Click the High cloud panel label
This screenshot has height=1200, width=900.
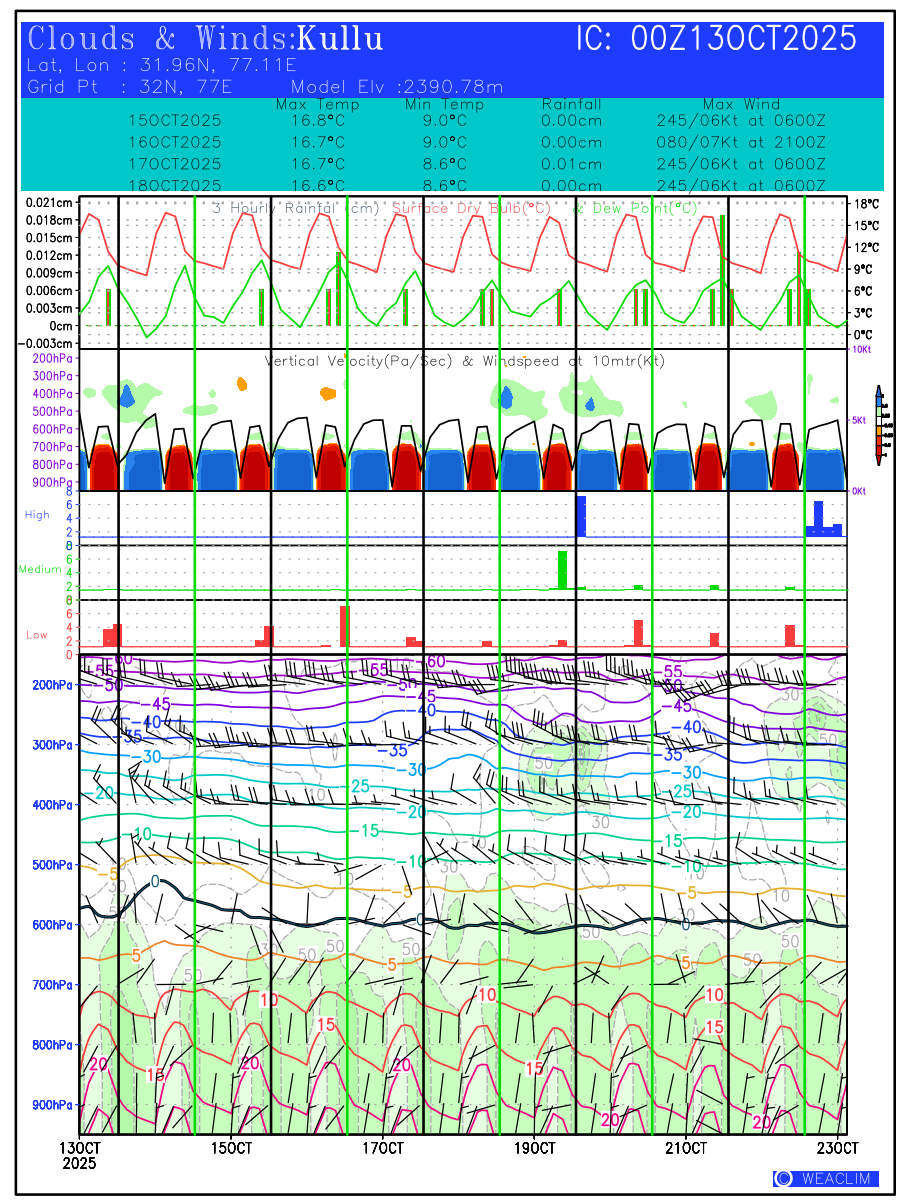(x=37, y=515)
